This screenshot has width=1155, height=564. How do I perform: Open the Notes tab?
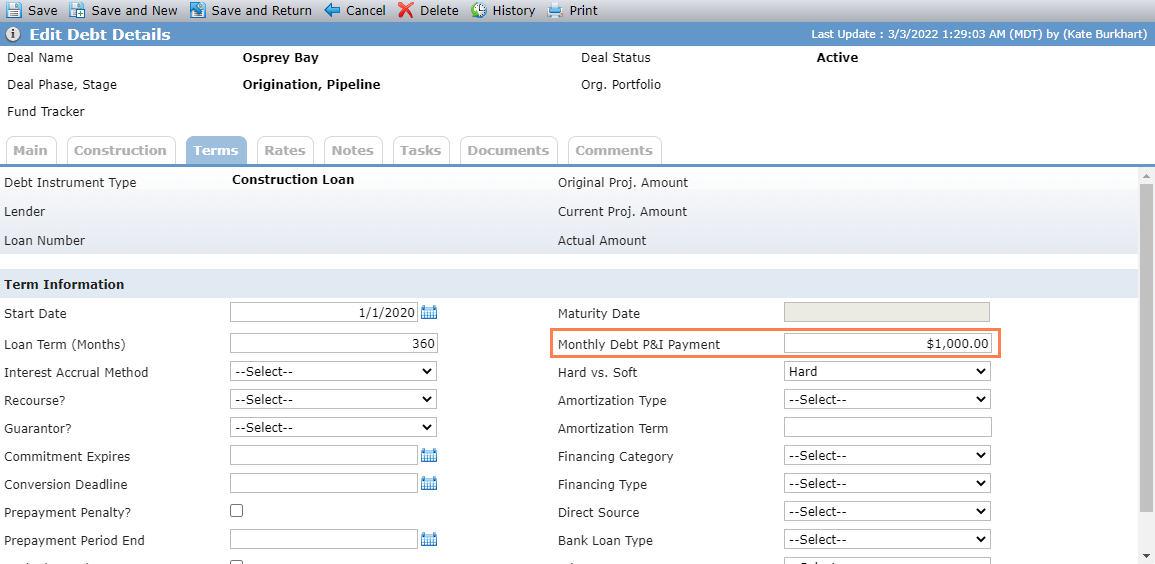[353, 150]
